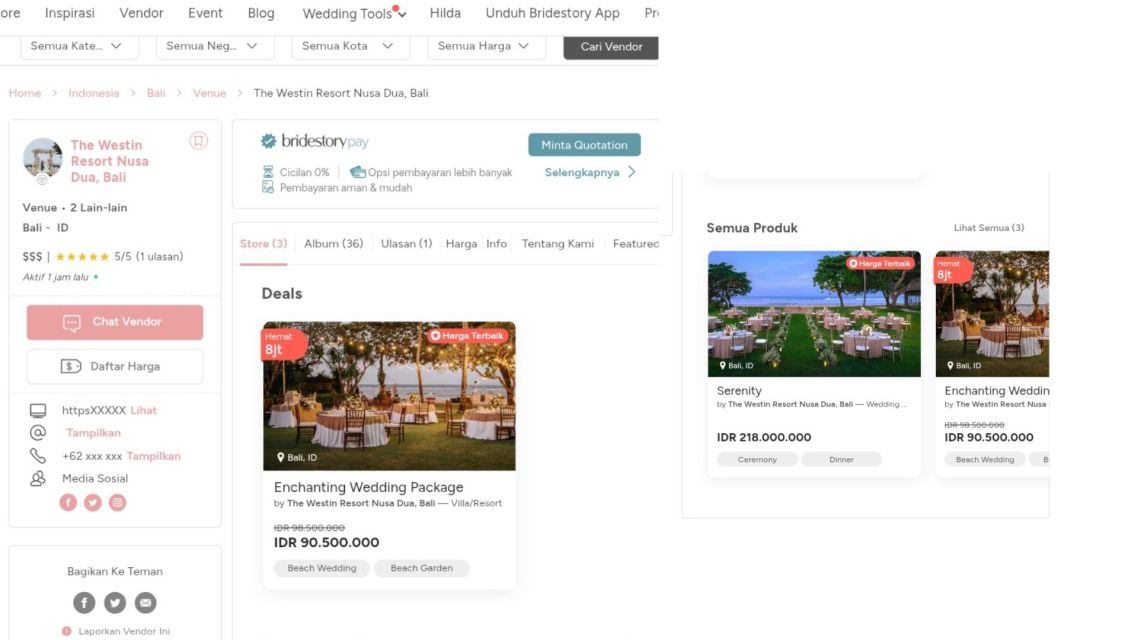Image resolution: width=1138 pixels, height=640 pixels.
Task: Click the website monitor icon
Action: (38, 411)
